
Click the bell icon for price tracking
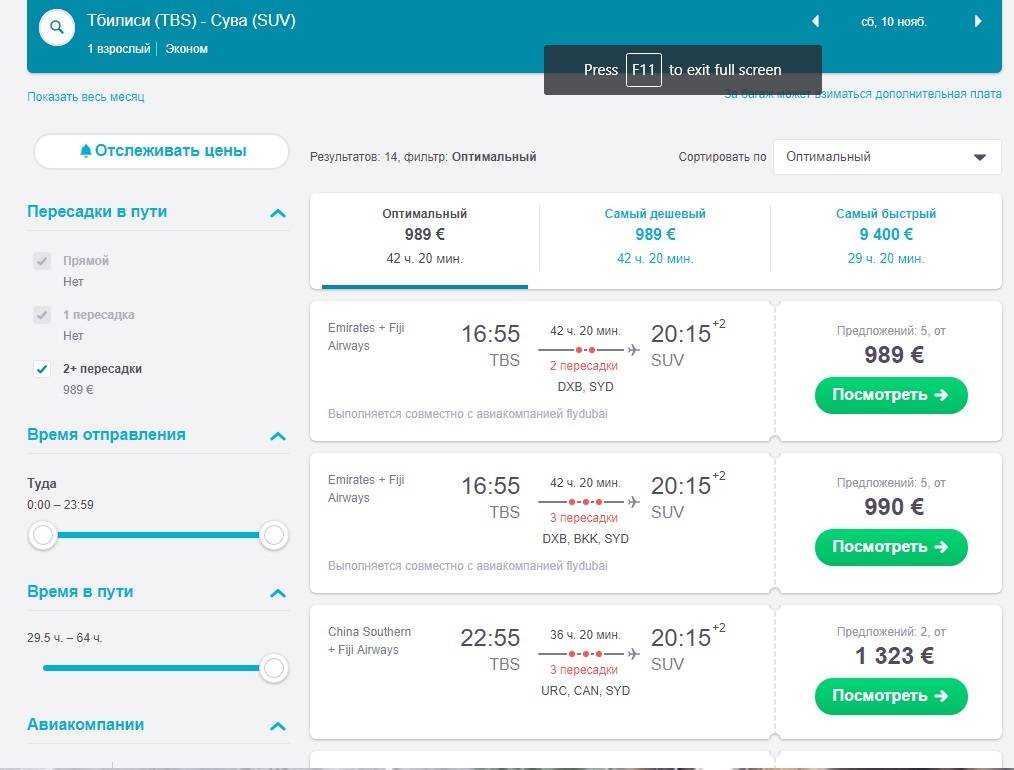(86, 151)
